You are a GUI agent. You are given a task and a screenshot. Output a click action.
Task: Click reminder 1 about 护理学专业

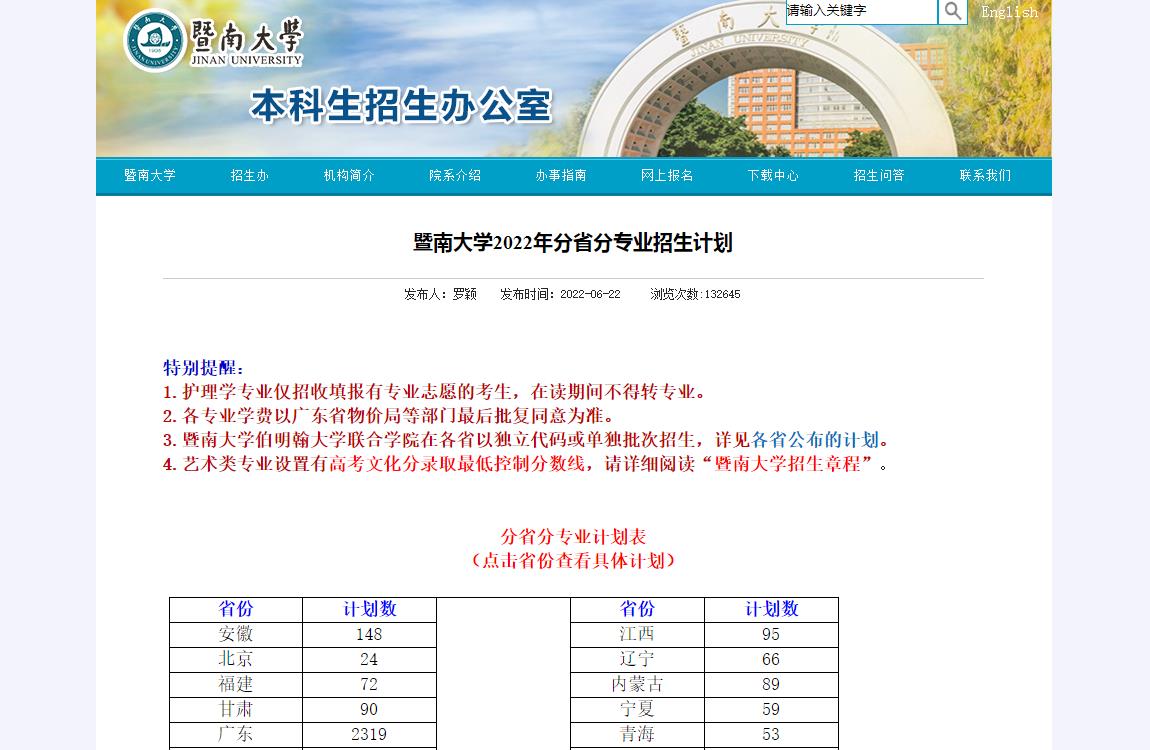pos(434,391)
